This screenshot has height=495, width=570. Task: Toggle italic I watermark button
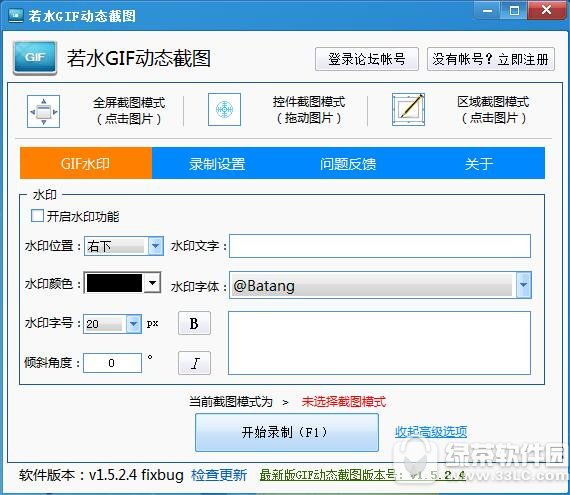click(194, 363)
